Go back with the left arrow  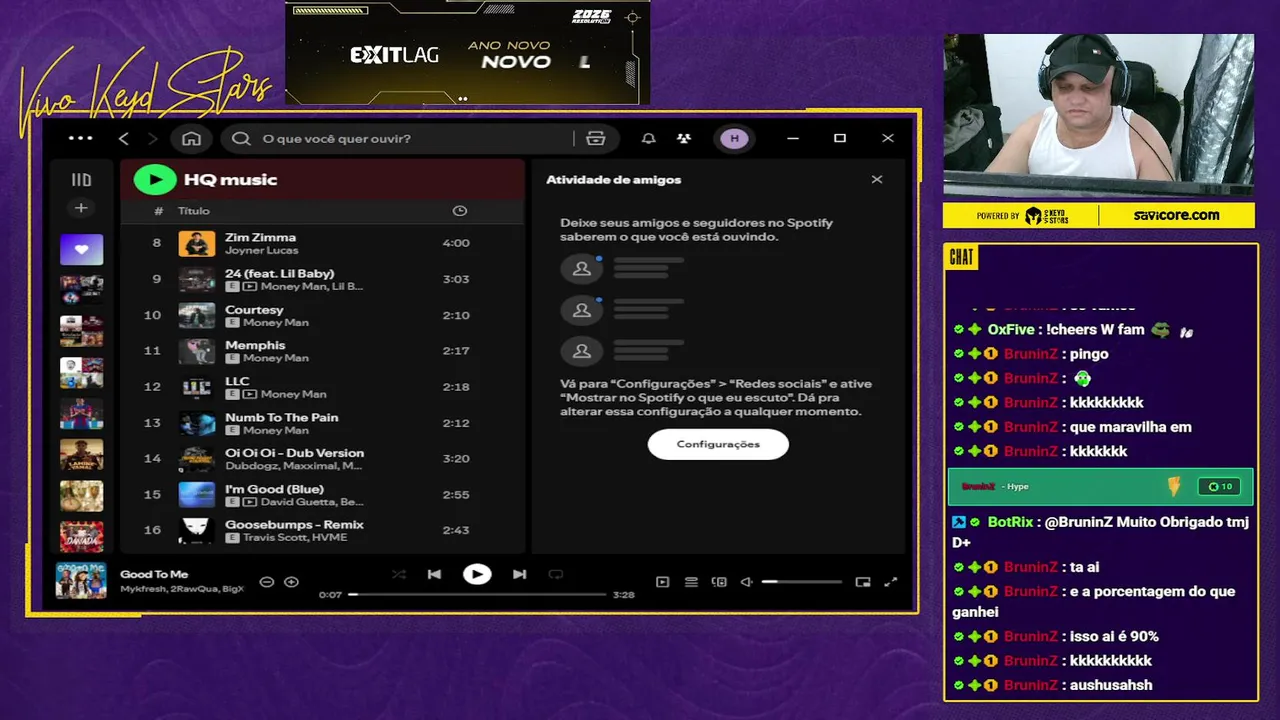(124, 138)
